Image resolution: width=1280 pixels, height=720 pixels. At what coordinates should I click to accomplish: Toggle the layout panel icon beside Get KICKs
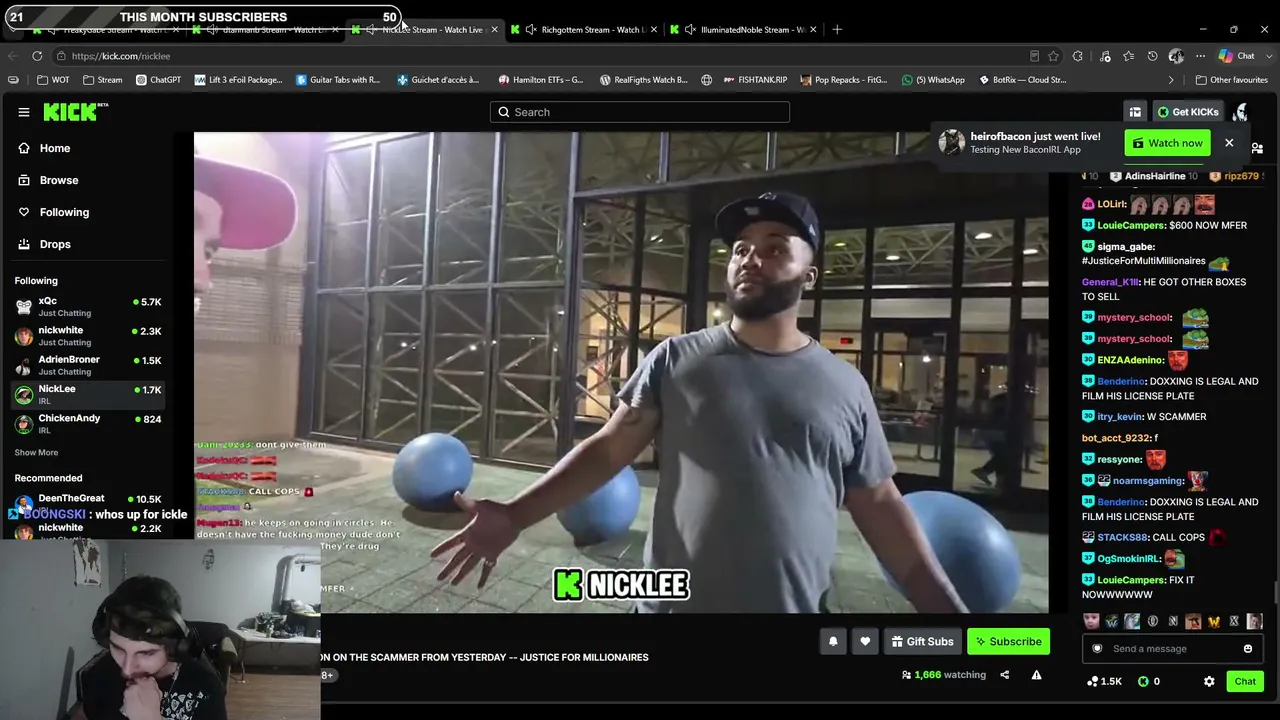(x=1135, y=112)
